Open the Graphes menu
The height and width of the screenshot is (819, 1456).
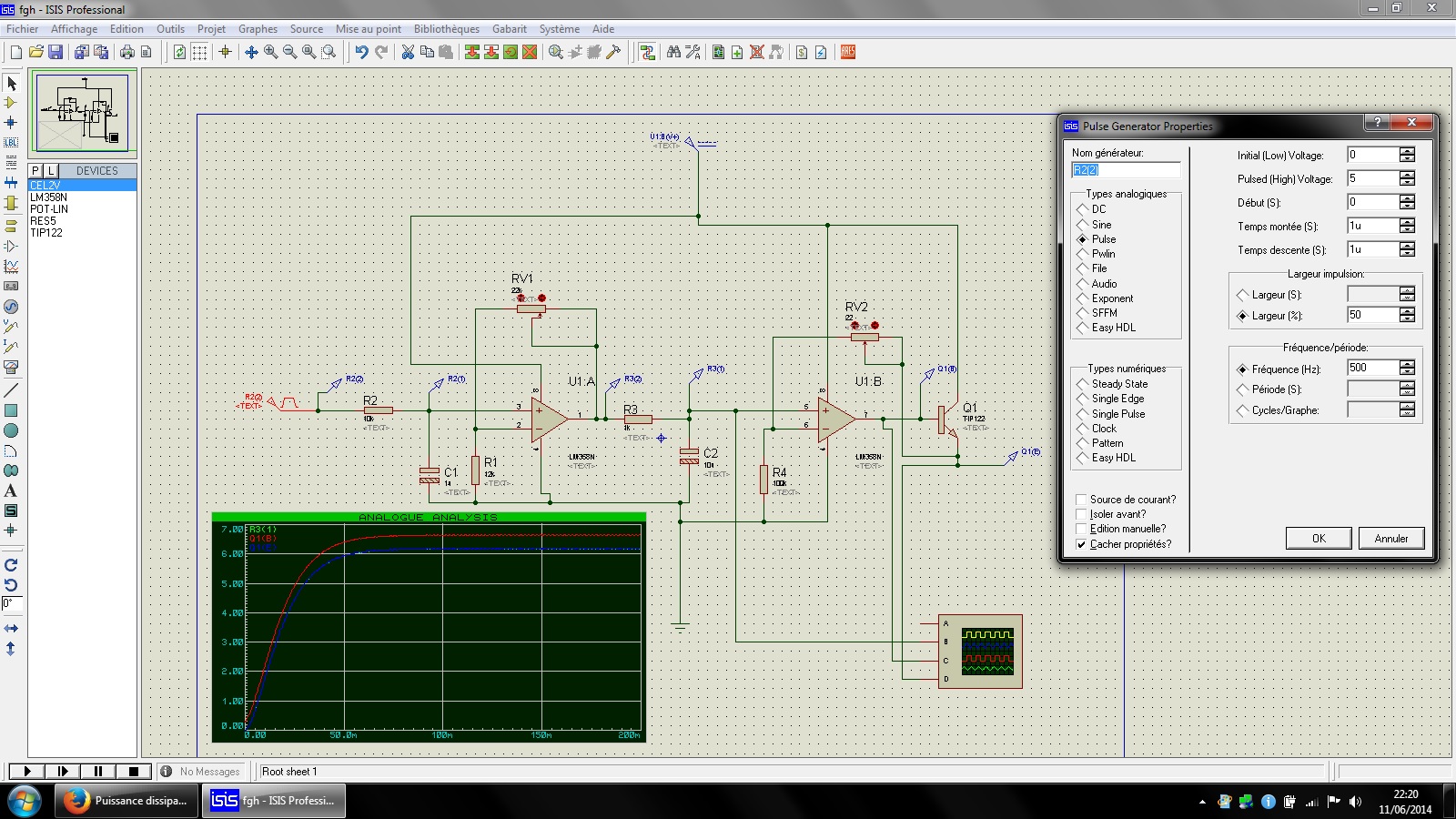258,29
